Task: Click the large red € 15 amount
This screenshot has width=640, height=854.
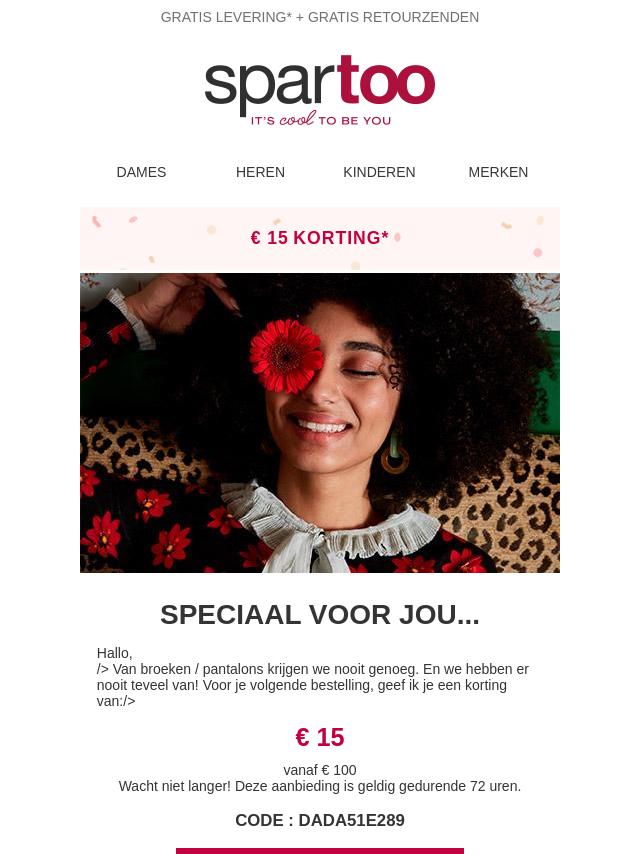Action: click(320, 737)
